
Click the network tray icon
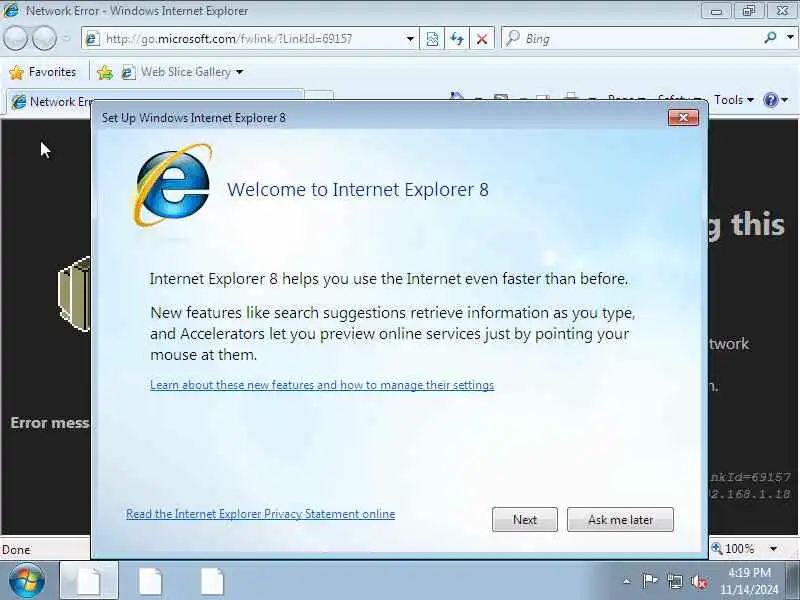pyautogui.click(x=674, y=581)
